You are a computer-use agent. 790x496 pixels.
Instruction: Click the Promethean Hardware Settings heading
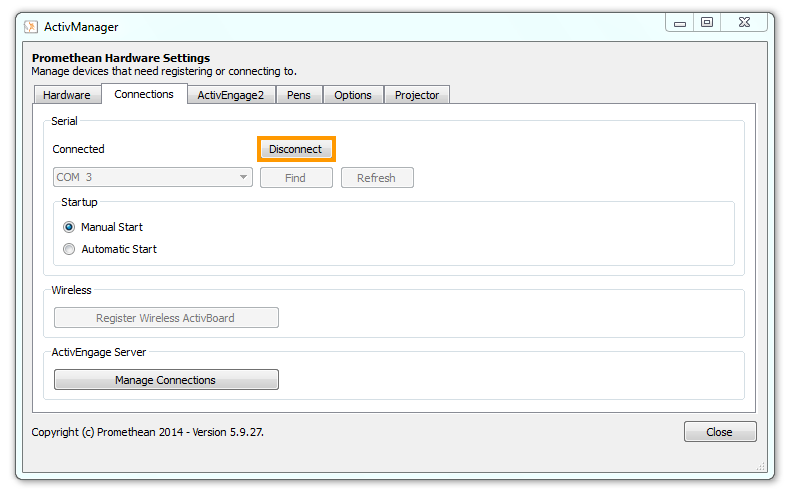click(x=121, y=58)
